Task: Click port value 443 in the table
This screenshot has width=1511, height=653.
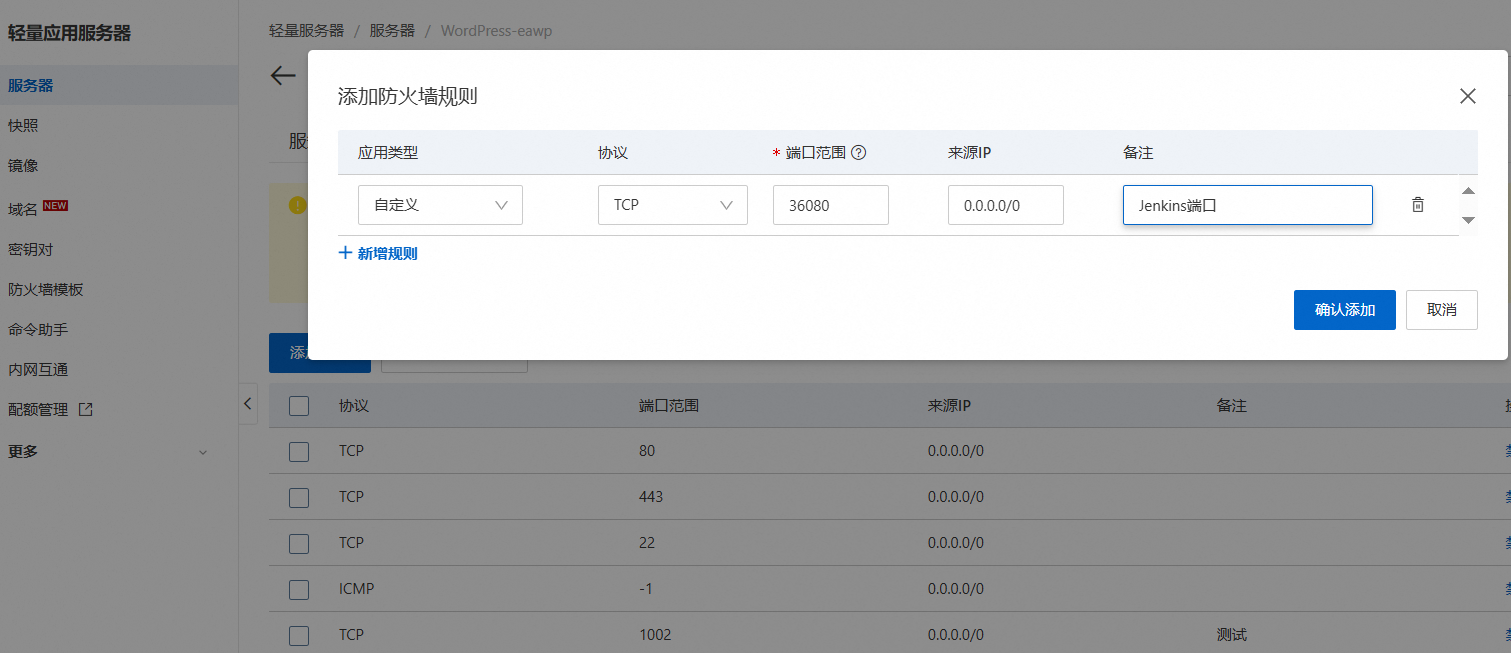Action: (651, 497)
